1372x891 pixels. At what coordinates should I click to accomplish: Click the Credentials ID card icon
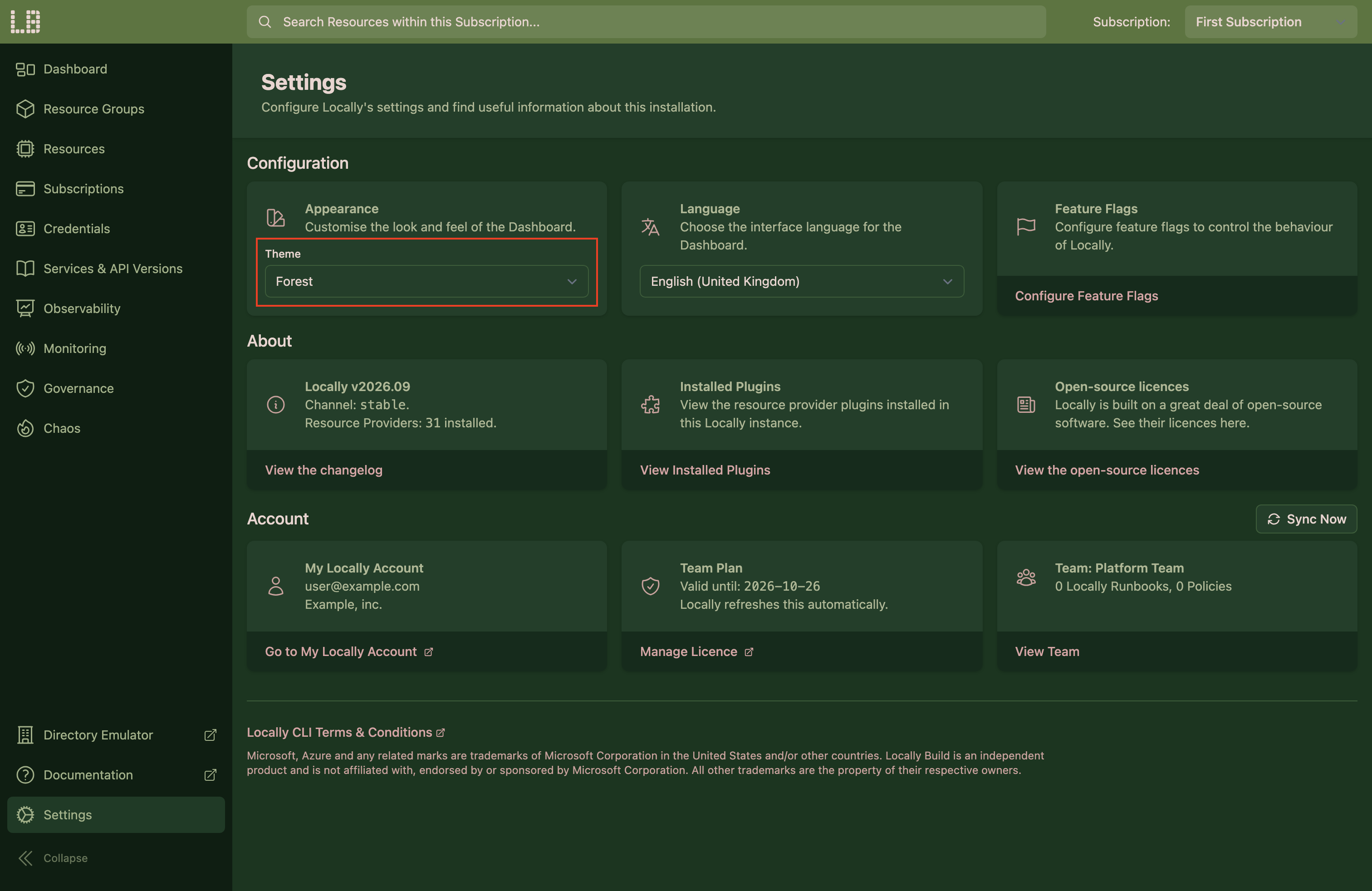25,229
